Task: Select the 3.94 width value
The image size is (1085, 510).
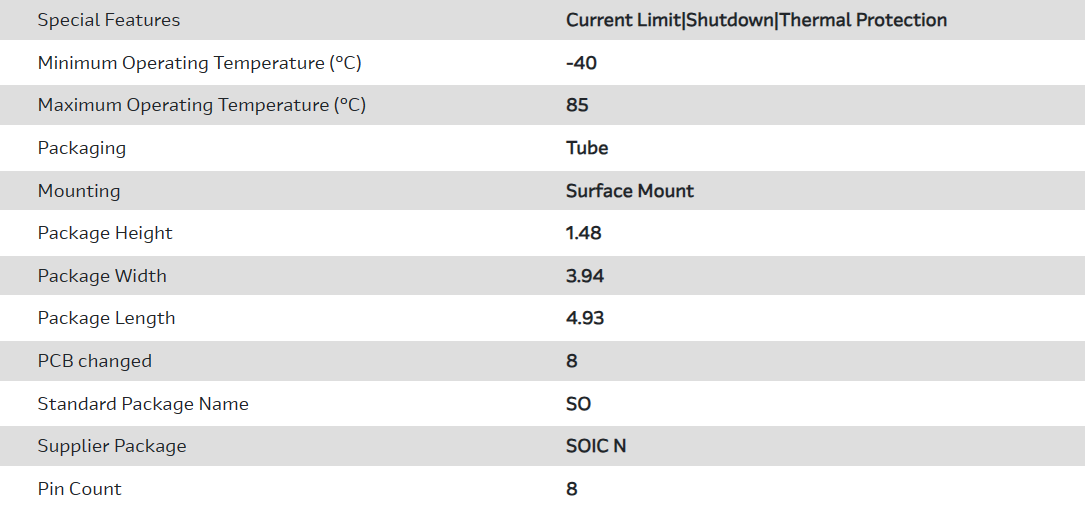Action: point(585,276)
